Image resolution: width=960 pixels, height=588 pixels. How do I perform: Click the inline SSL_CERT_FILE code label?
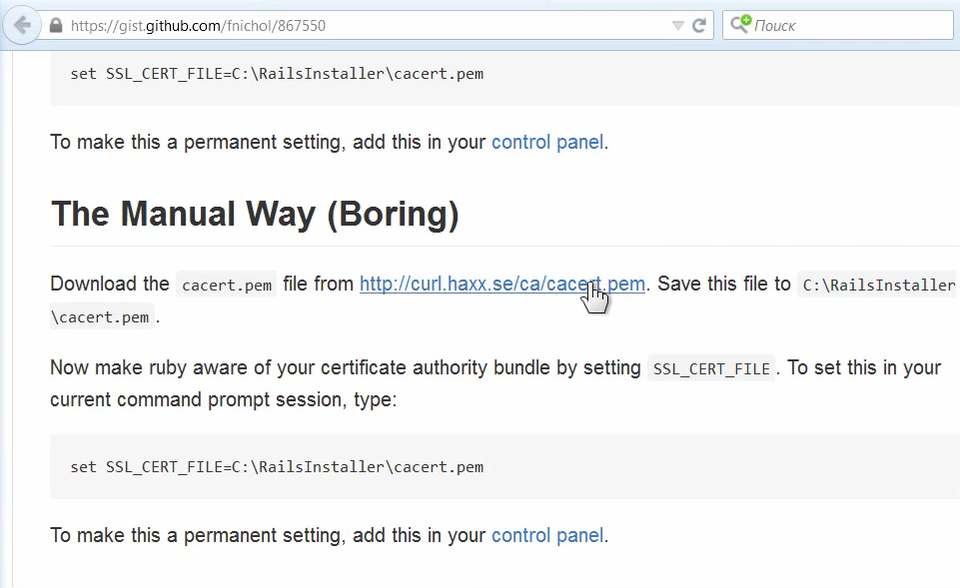click(x=711, y=369)
